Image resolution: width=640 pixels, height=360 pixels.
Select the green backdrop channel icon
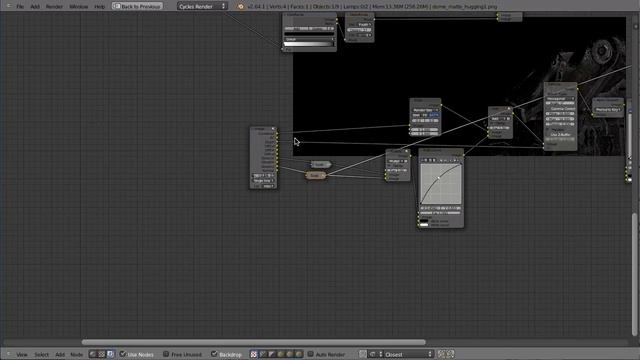[x=289, y=354]
